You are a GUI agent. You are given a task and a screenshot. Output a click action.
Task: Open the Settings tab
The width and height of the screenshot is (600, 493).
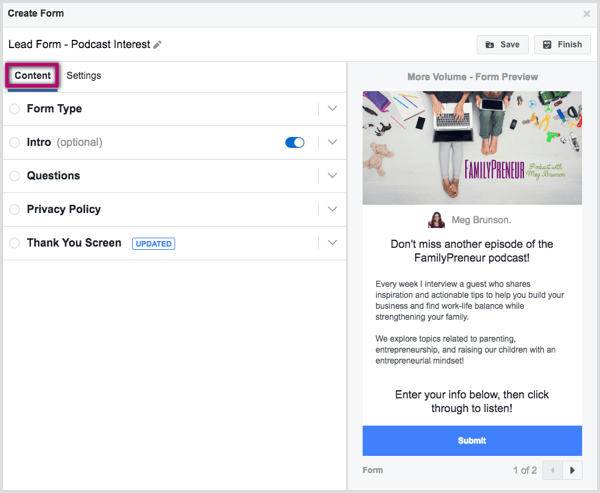tap(84, 75)
